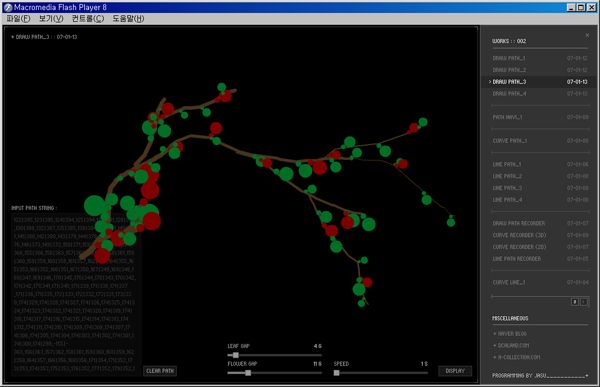Image resolution: width=600 pixels, height=387 pixels.
Task: Open the 보기(V) menu
Action: (51, 18)
